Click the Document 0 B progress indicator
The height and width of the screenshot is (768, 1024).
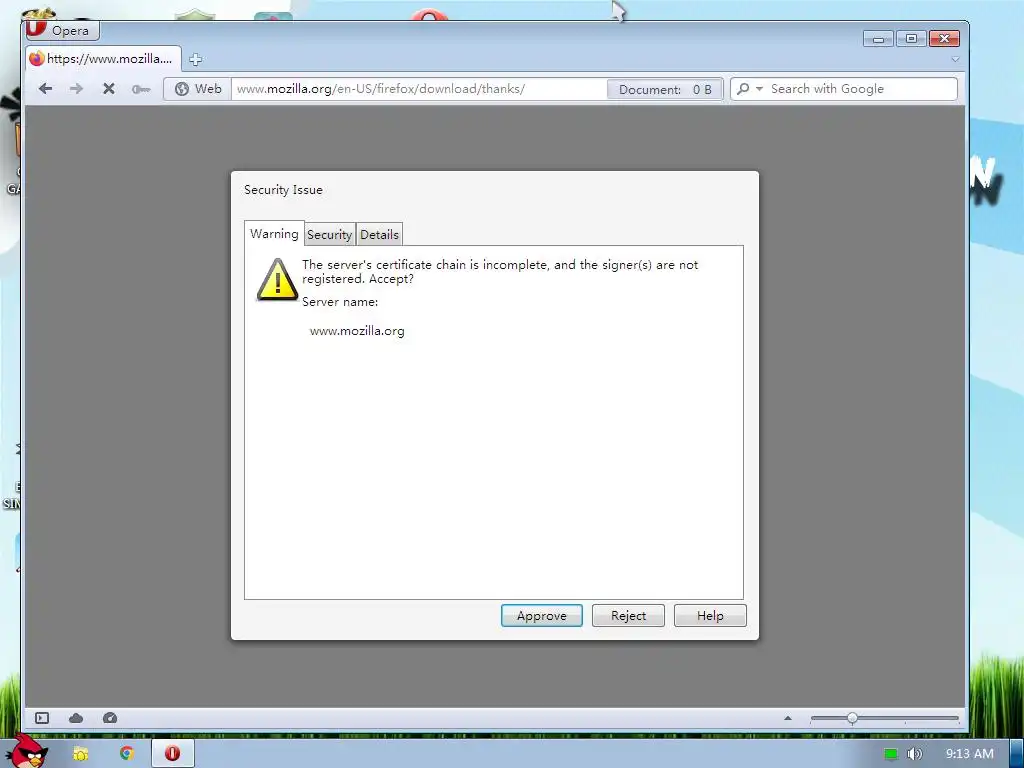[664, 89]
